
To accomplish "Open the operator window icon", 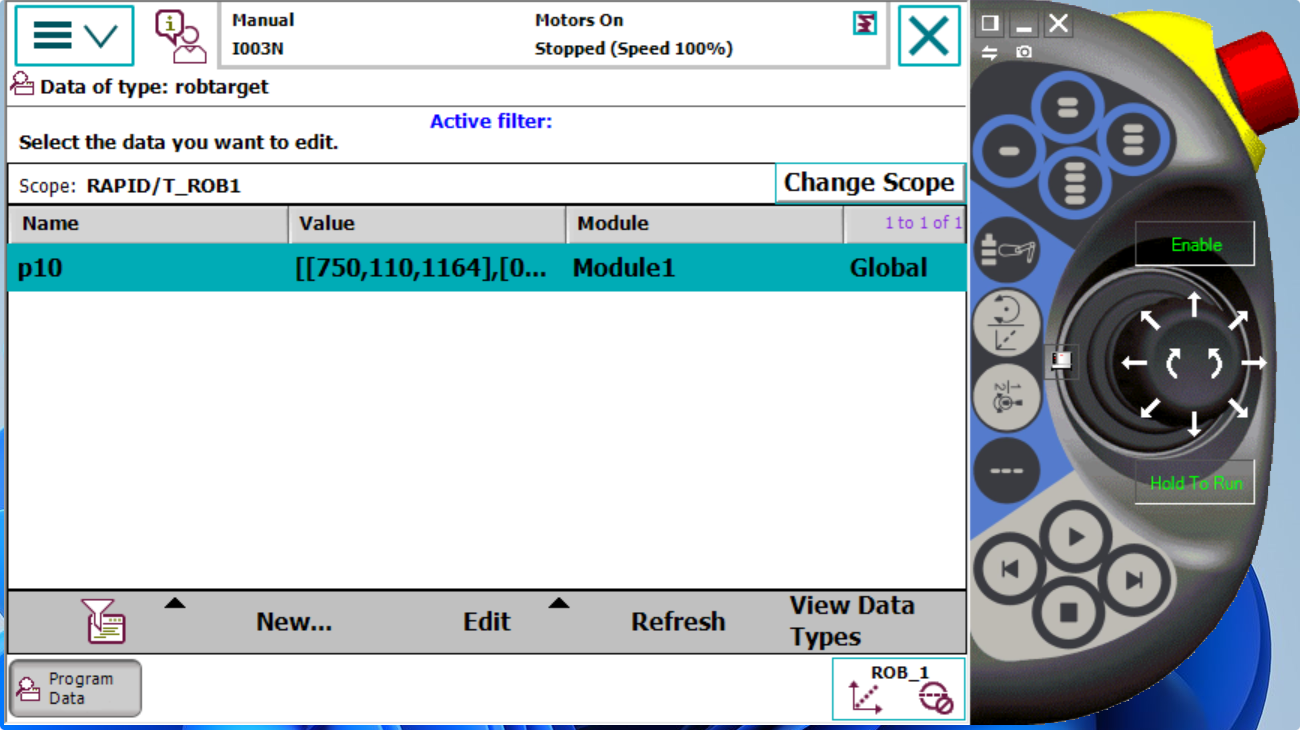I will tap(180, 36).
